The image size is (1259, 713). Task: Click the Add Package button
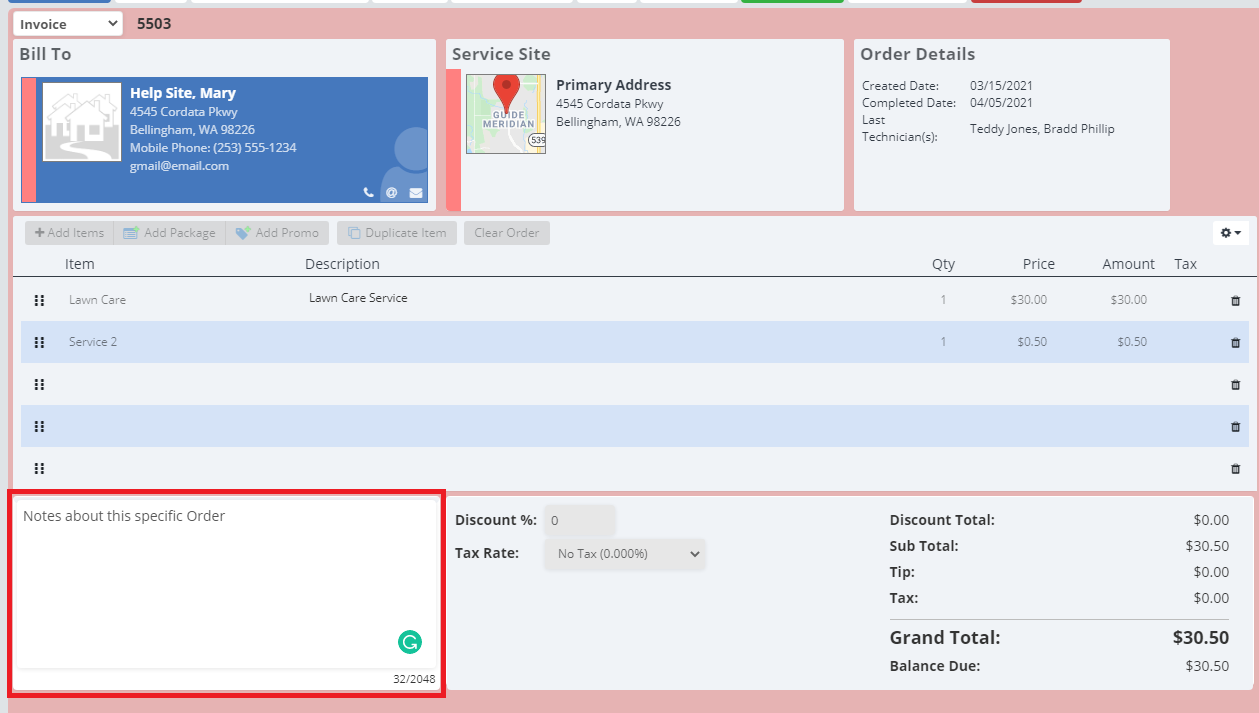pos(169,233)
